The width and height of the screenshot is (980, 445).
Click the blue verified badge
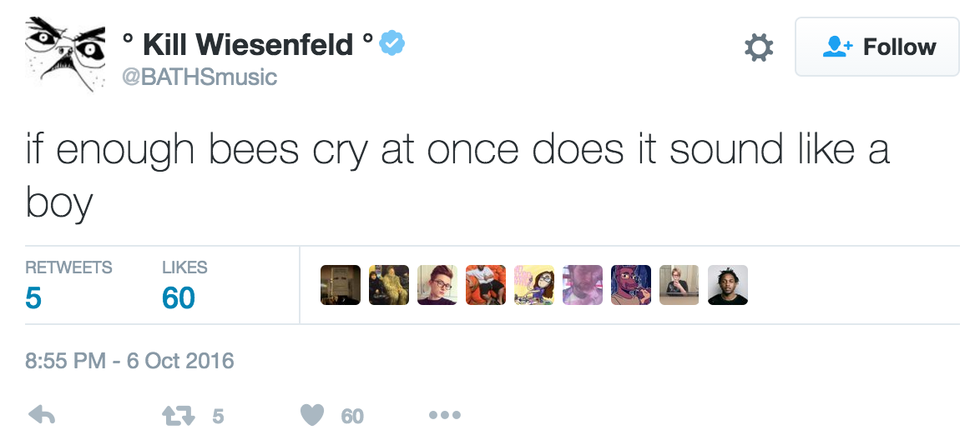click(392, 44)
